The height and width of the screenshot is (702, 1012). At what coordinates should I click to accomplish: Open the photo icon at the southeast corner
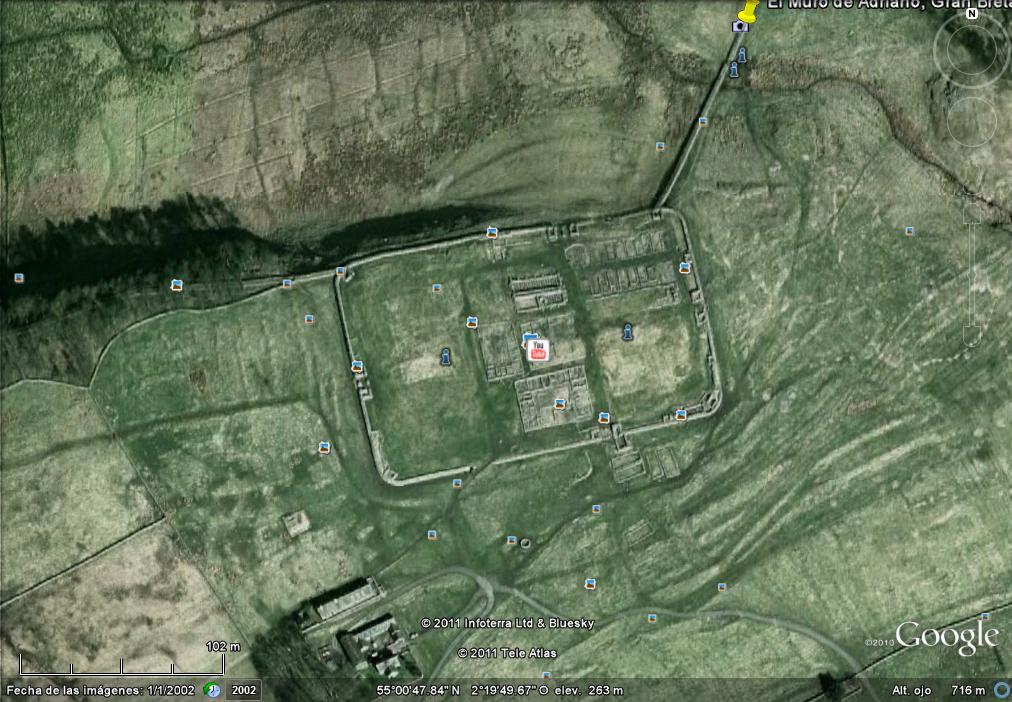pos(681,414)
